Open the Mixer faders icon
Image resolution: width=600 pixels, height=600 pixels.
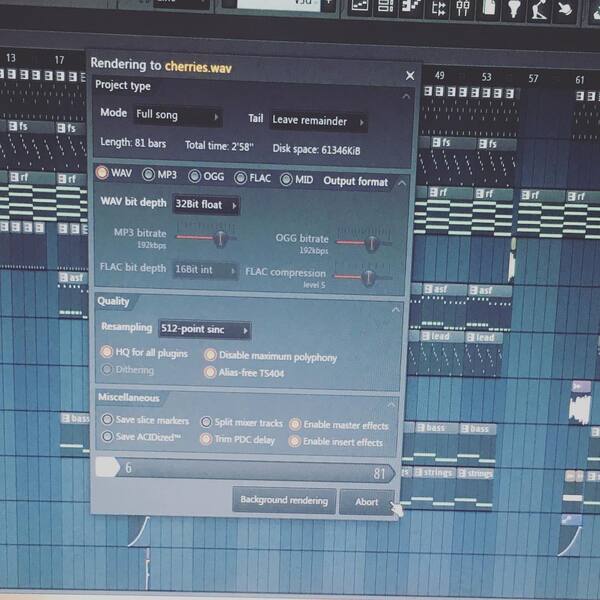coord(463,9)
